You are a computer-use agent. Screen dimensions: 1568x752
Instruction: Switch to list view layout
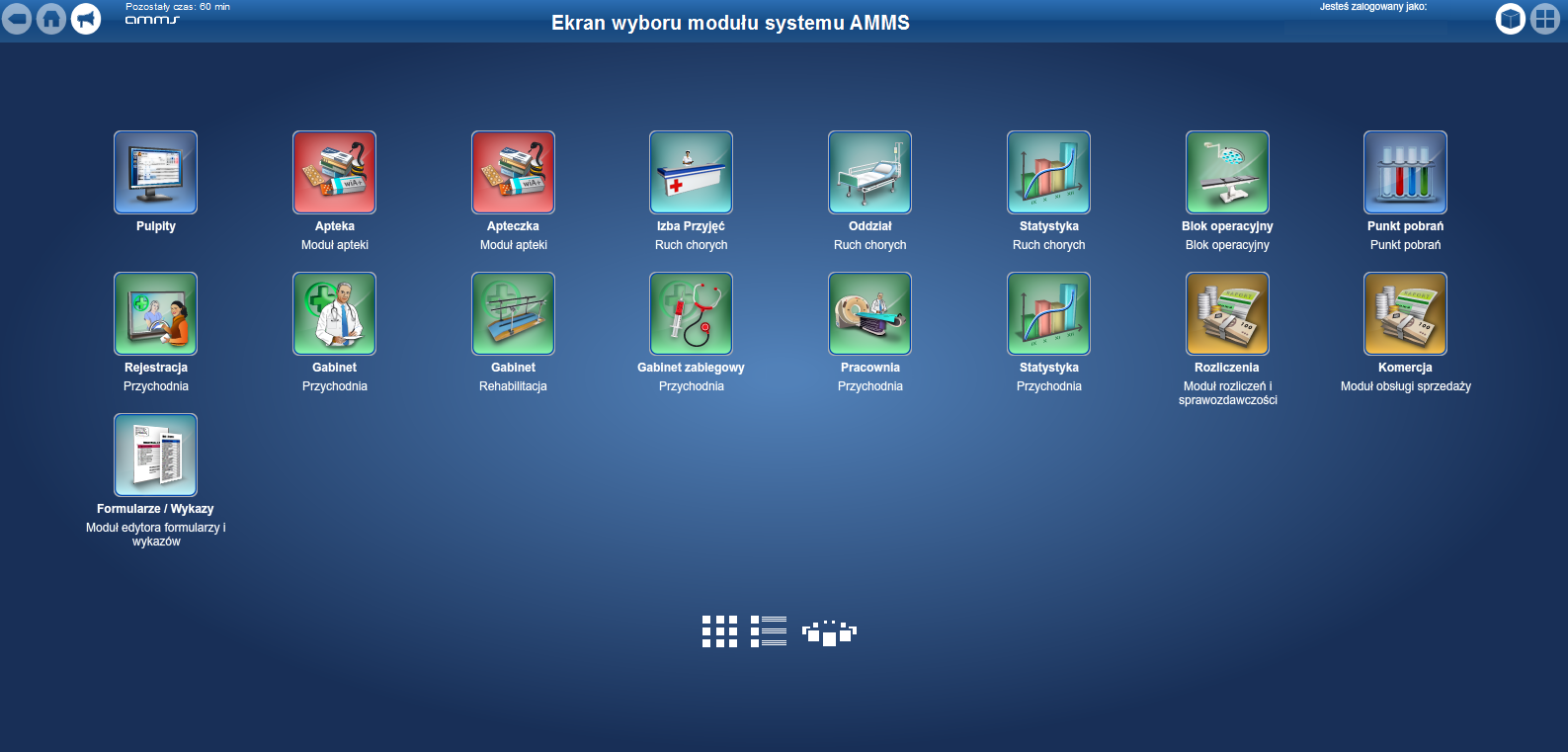(768, 631)
